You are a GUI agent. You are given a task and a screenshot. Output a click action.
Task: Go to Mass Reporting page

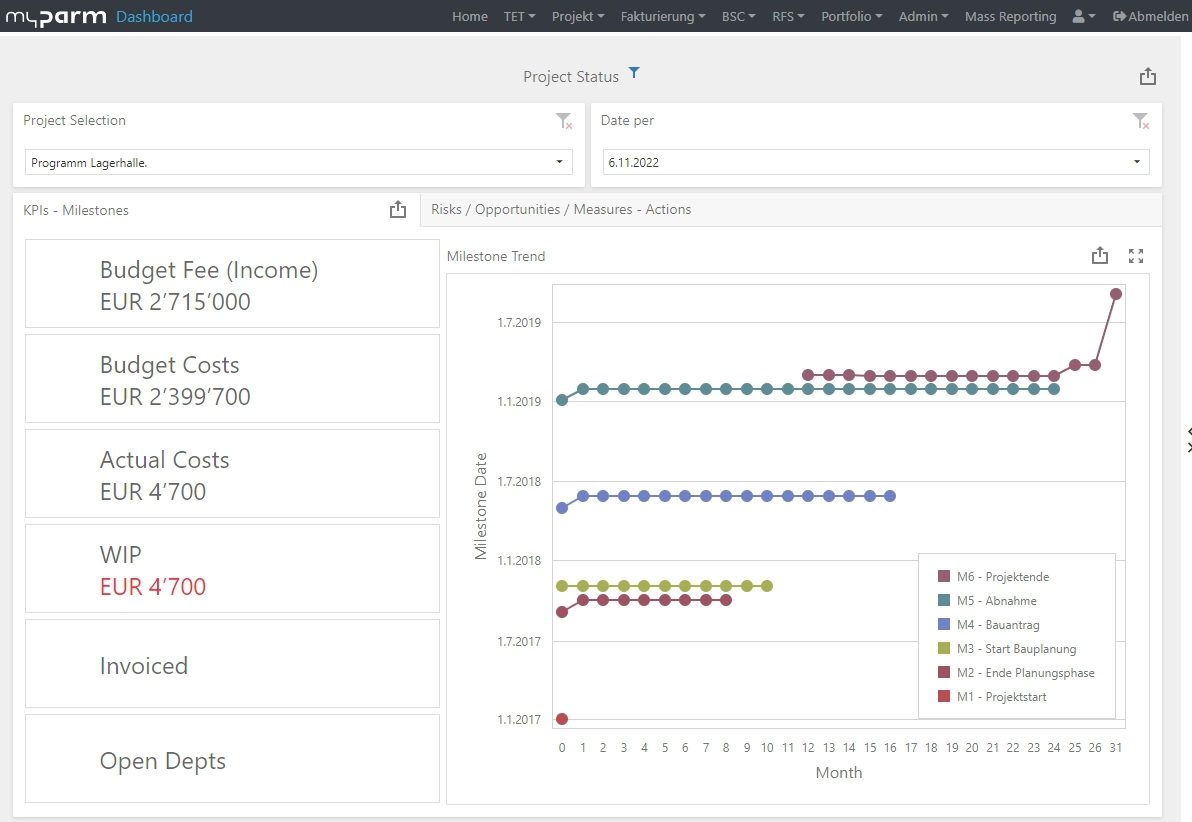1010,16
